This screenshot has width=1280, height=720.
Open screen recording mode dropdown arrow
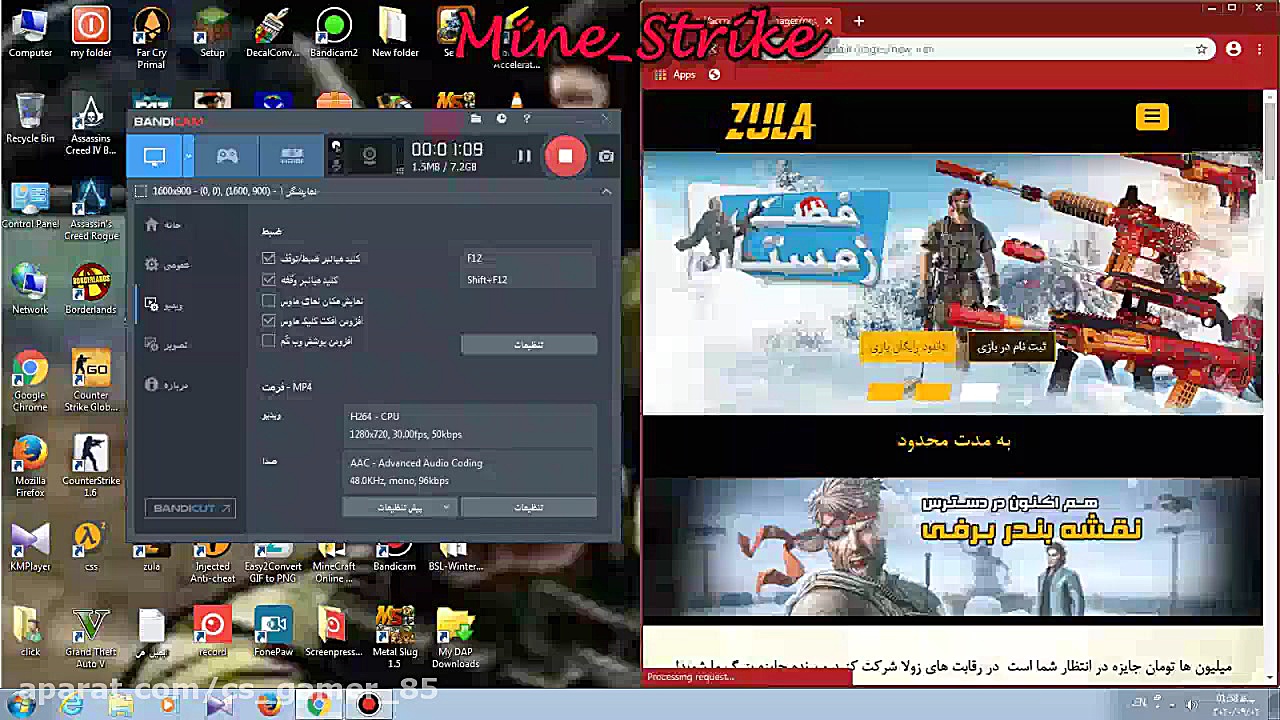(187, 156)
